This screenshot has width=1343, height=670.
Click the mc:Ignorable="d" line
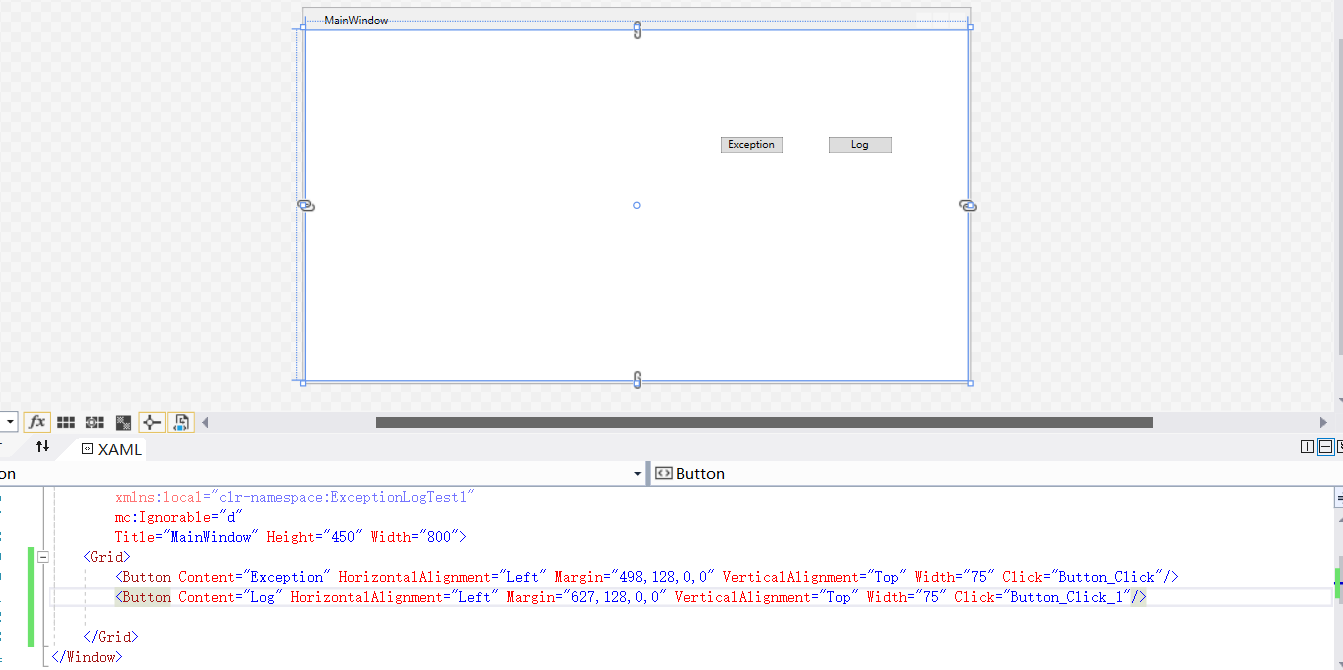pyautogui.click(x=179, y=517)
